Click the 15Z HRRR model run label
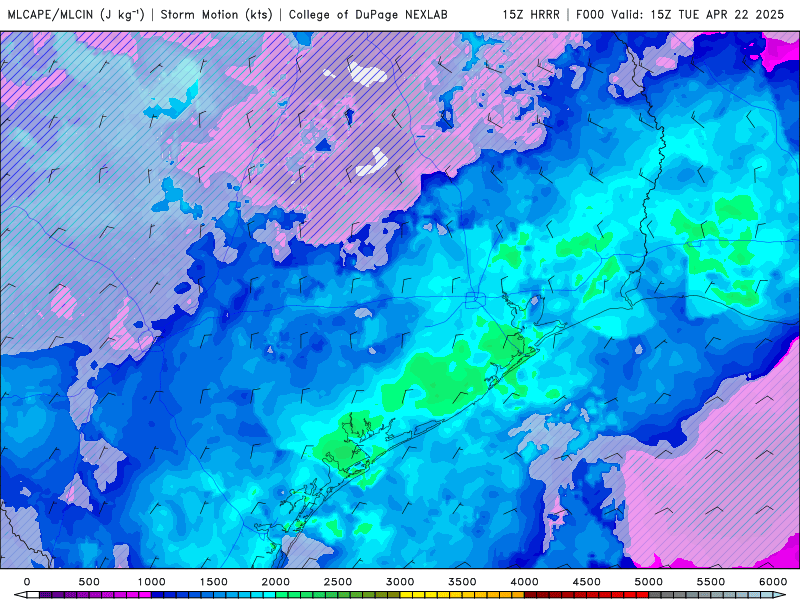Viewport: 800px width, 600px height. [x=531, y=14]
